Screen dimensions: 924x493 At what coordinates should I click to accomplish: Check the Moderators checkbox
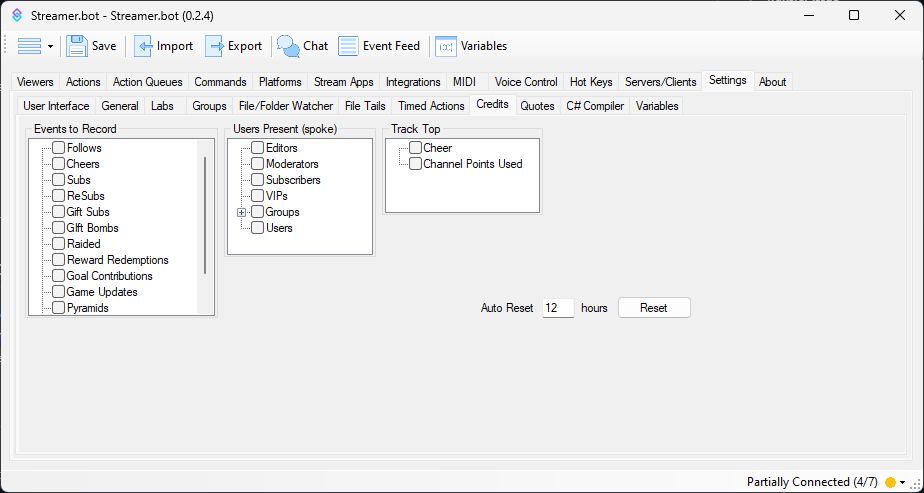(258, 164)
